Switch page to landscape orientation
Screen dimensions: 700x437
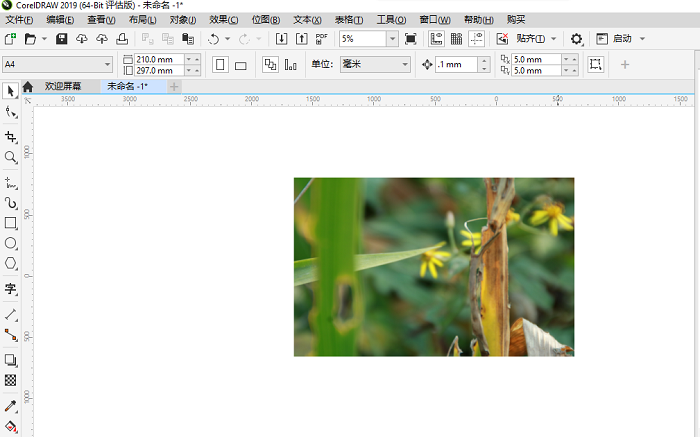(240, 65)
